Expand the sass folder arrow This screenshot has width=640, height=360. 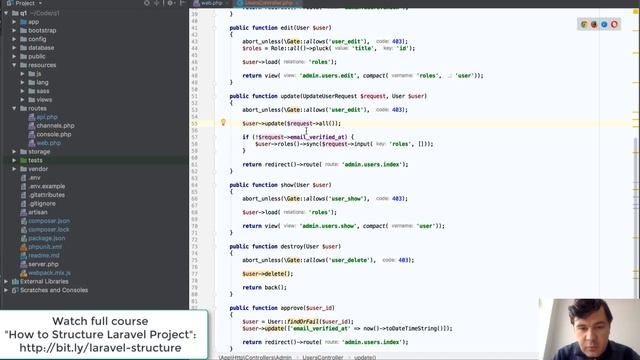(x=22, y=91)
